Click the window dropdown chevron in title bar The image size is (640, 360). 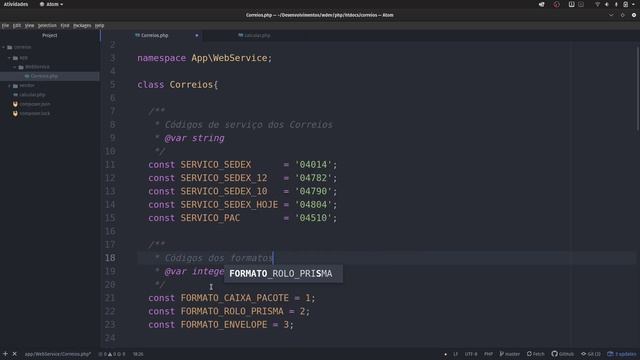611,15
